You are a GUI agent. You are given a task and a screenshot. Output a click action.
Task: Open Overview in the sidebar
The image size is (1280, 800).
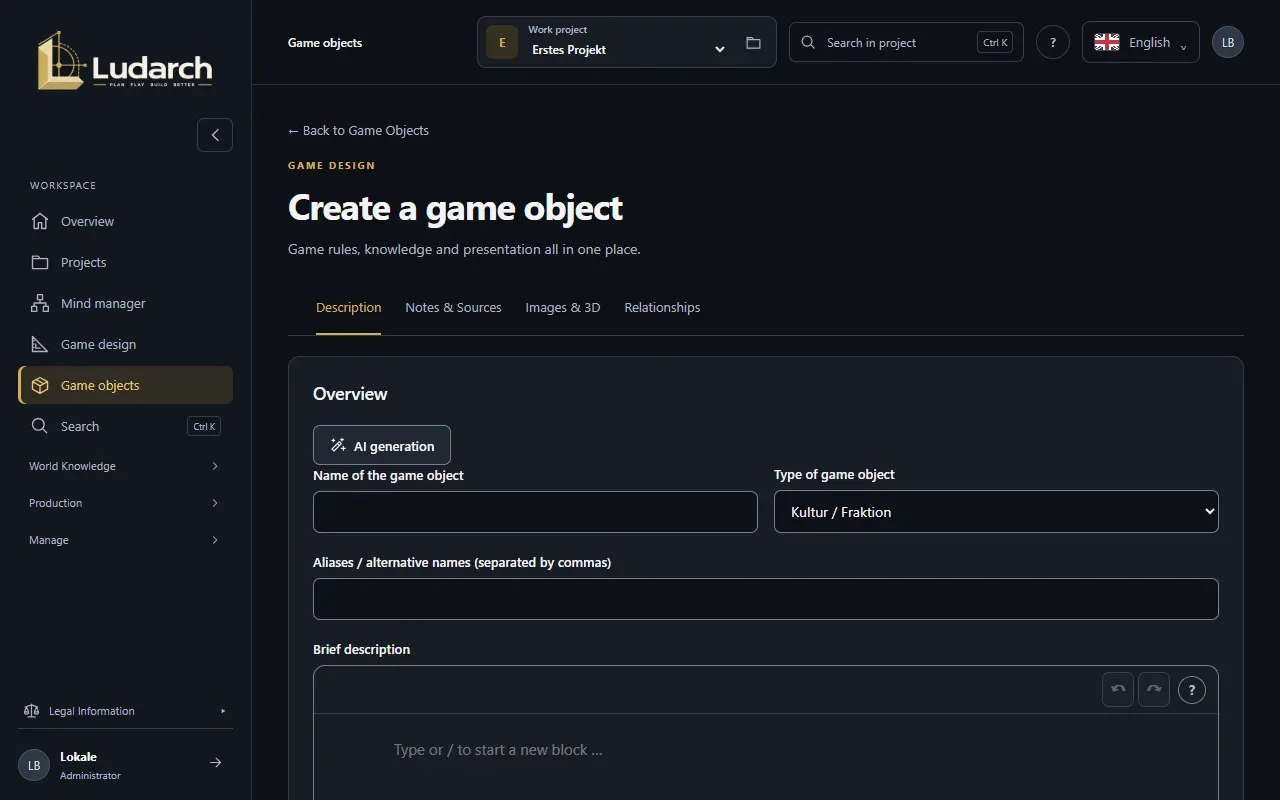tap(125, 221)
